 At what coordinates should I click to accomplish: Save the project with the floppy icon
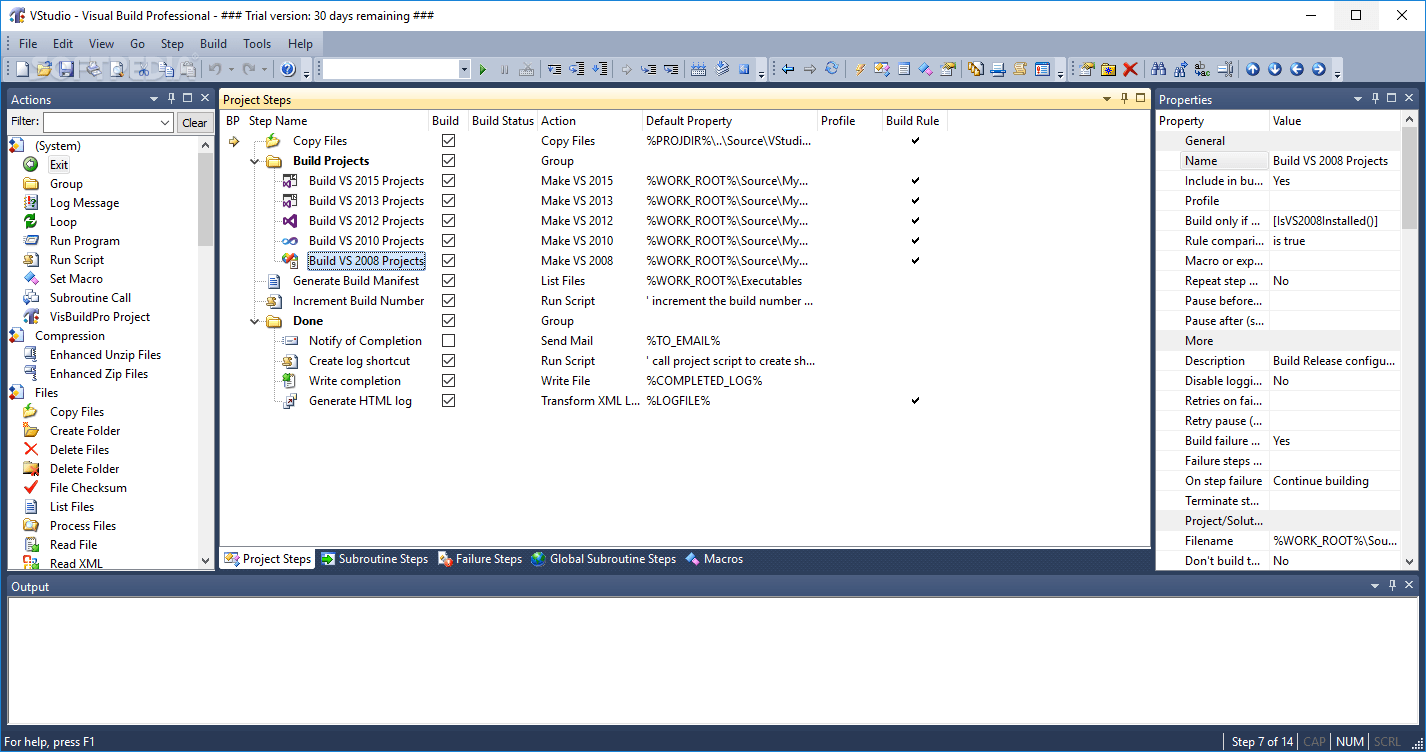[x=66, y=69]
